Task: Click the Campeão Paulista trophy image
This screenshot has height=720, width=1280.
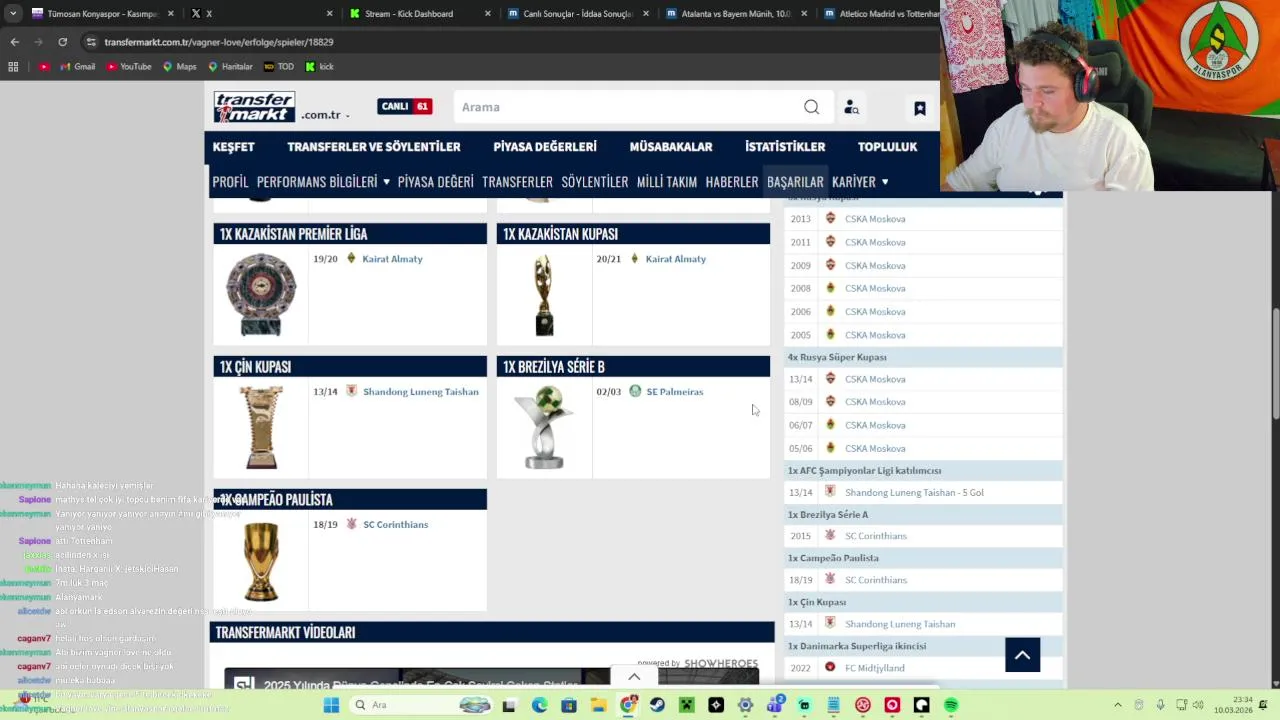Action: click(x=261, y=561)
